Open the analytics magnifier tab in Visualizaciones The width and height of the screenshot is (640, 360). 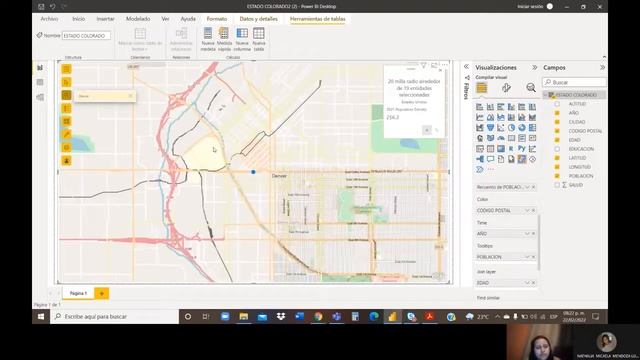coord(531,87)
